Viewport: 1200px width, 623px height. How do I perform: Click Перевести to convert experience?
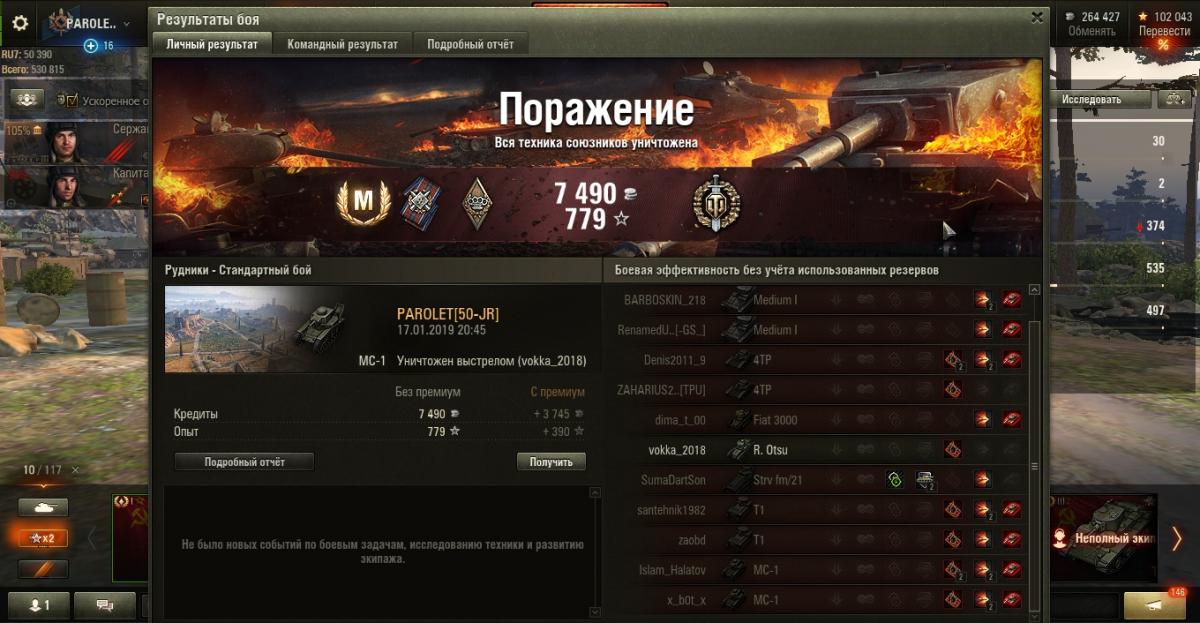tap(1164, 31)
